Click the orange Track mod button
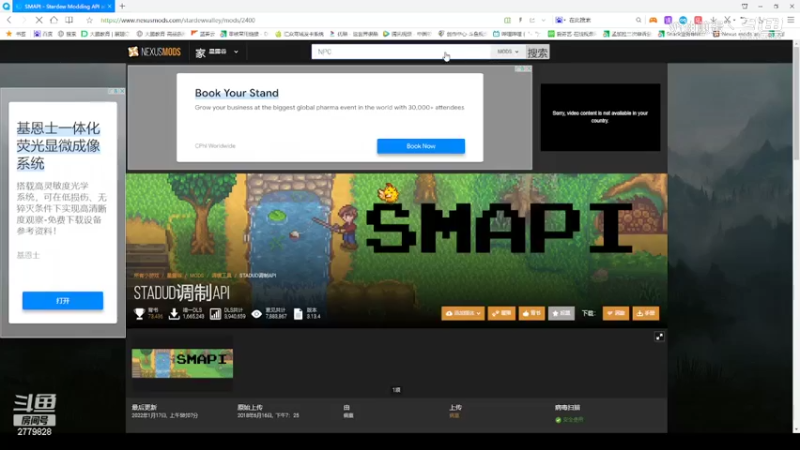The height and width of the screenshot is (450, 800). (502, 313)
